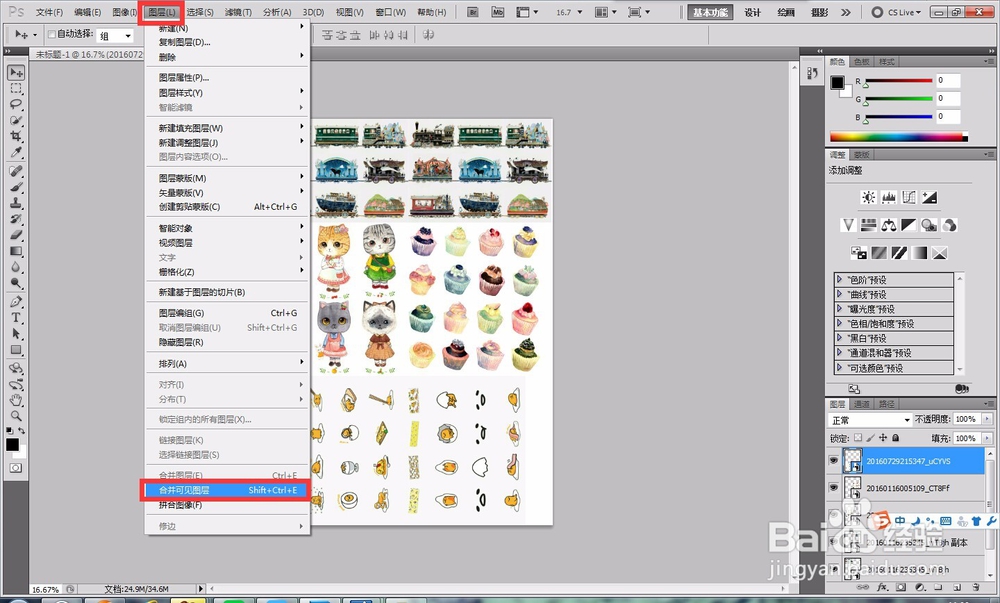Select the Move tool in toolbox

[x=16, y=73]
